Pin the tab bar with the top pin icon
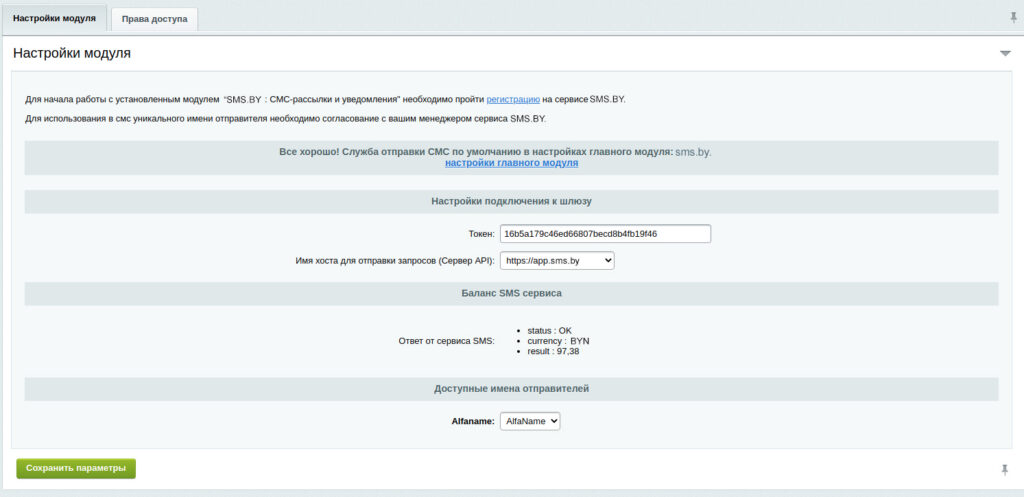1024x497 pixels. tap(1014, 18)
